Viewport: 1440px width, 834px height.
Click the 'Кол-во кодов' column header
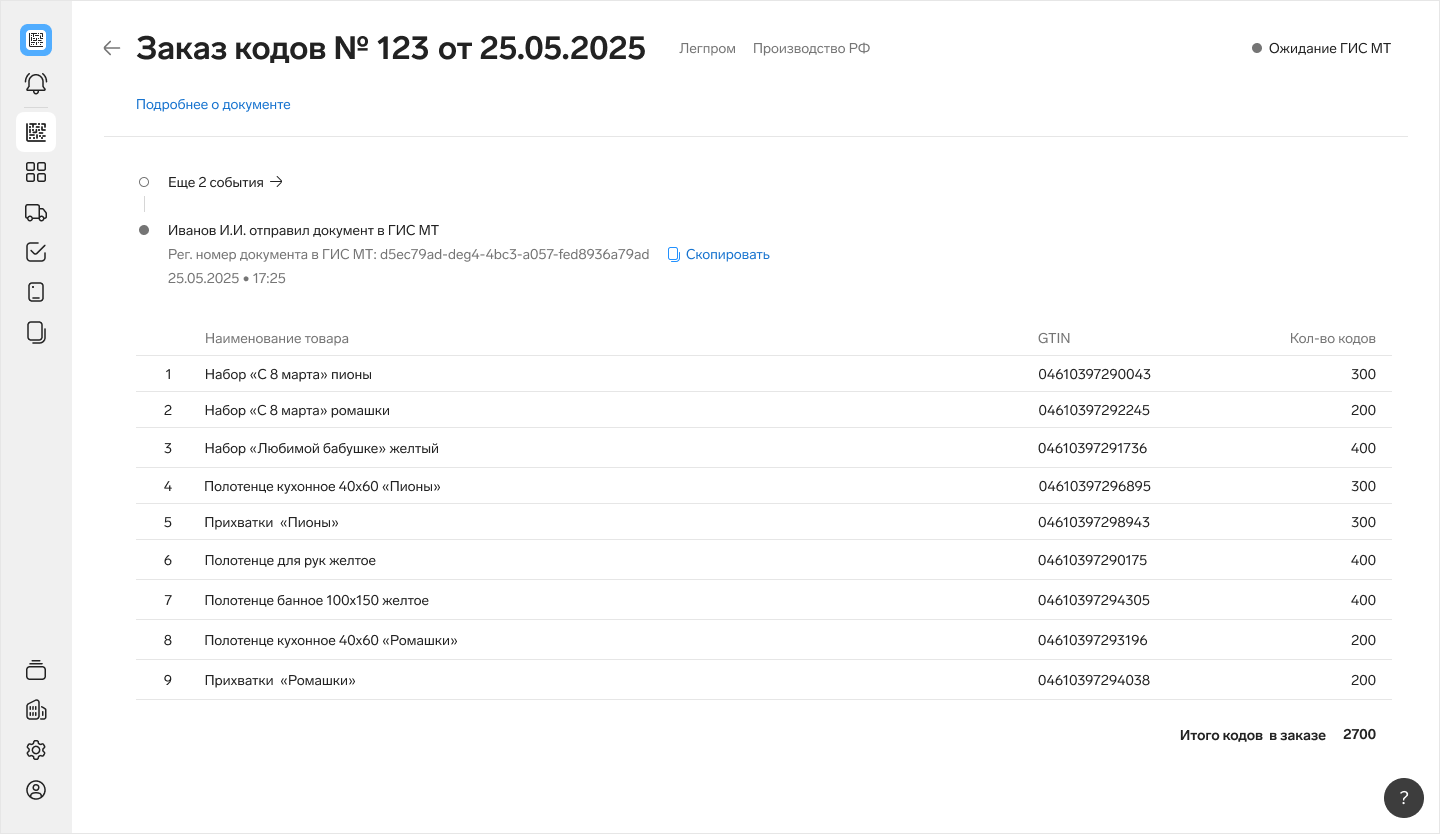[x=1332, y=338]
